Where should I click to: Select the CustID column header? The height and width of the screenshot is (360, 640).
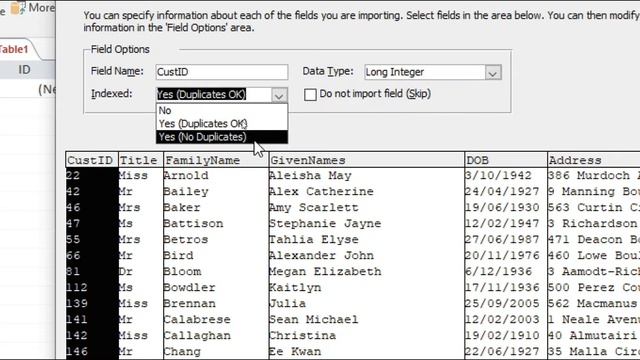91,160
